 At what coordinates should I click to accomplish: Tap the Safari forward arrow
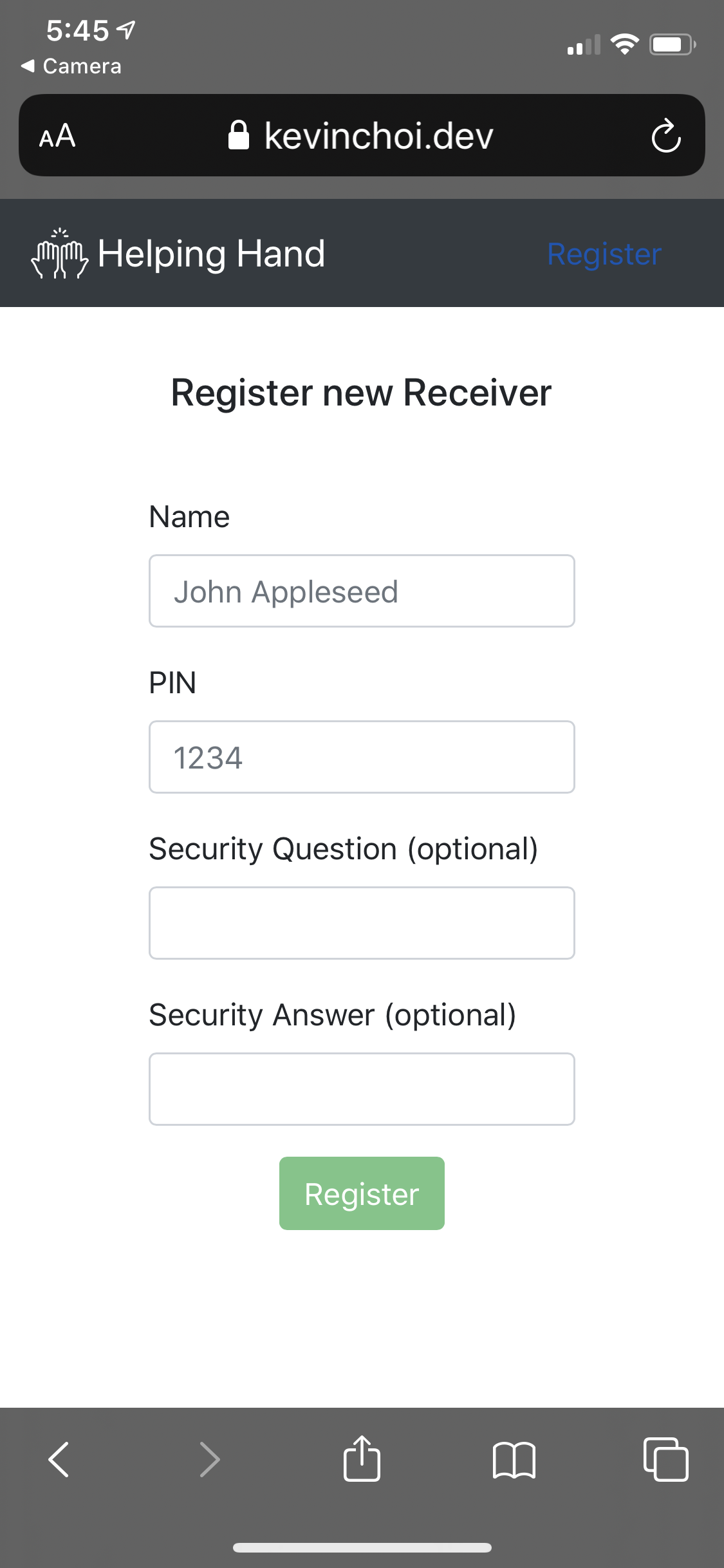coord(210,1459)
